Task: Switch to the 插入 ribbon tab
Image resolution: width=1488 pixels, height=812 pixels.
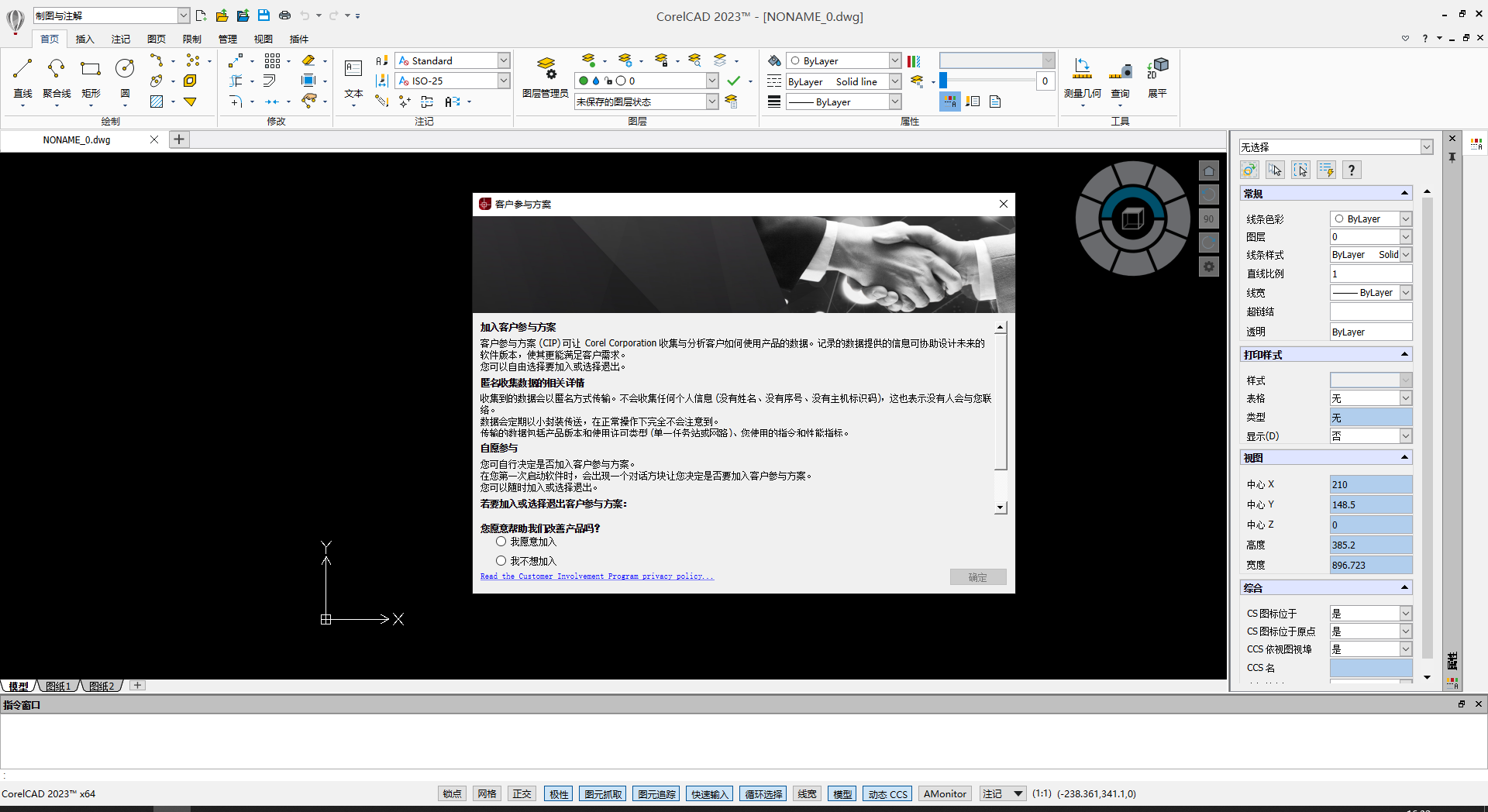Action: tap(84, 39)
